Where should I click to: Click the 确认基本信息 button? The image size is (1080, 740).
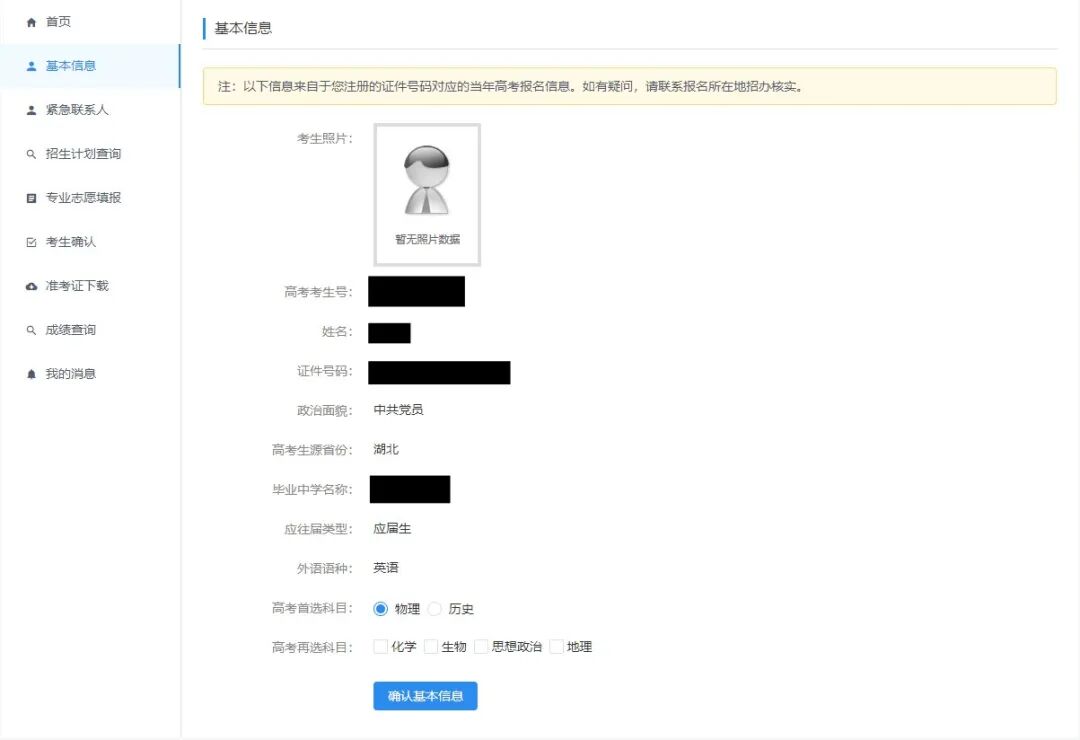pos(425,696)
